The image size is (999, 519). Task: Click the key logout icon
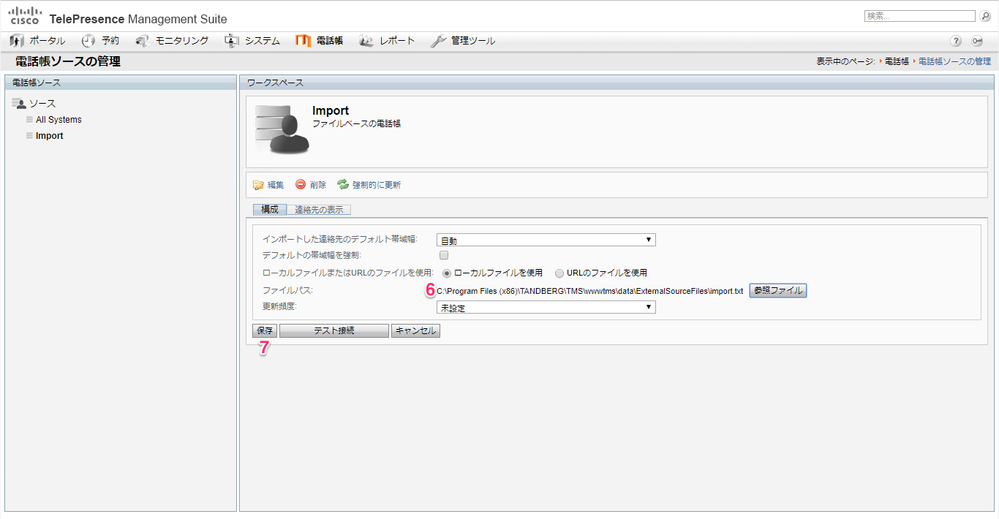point(977,41)
